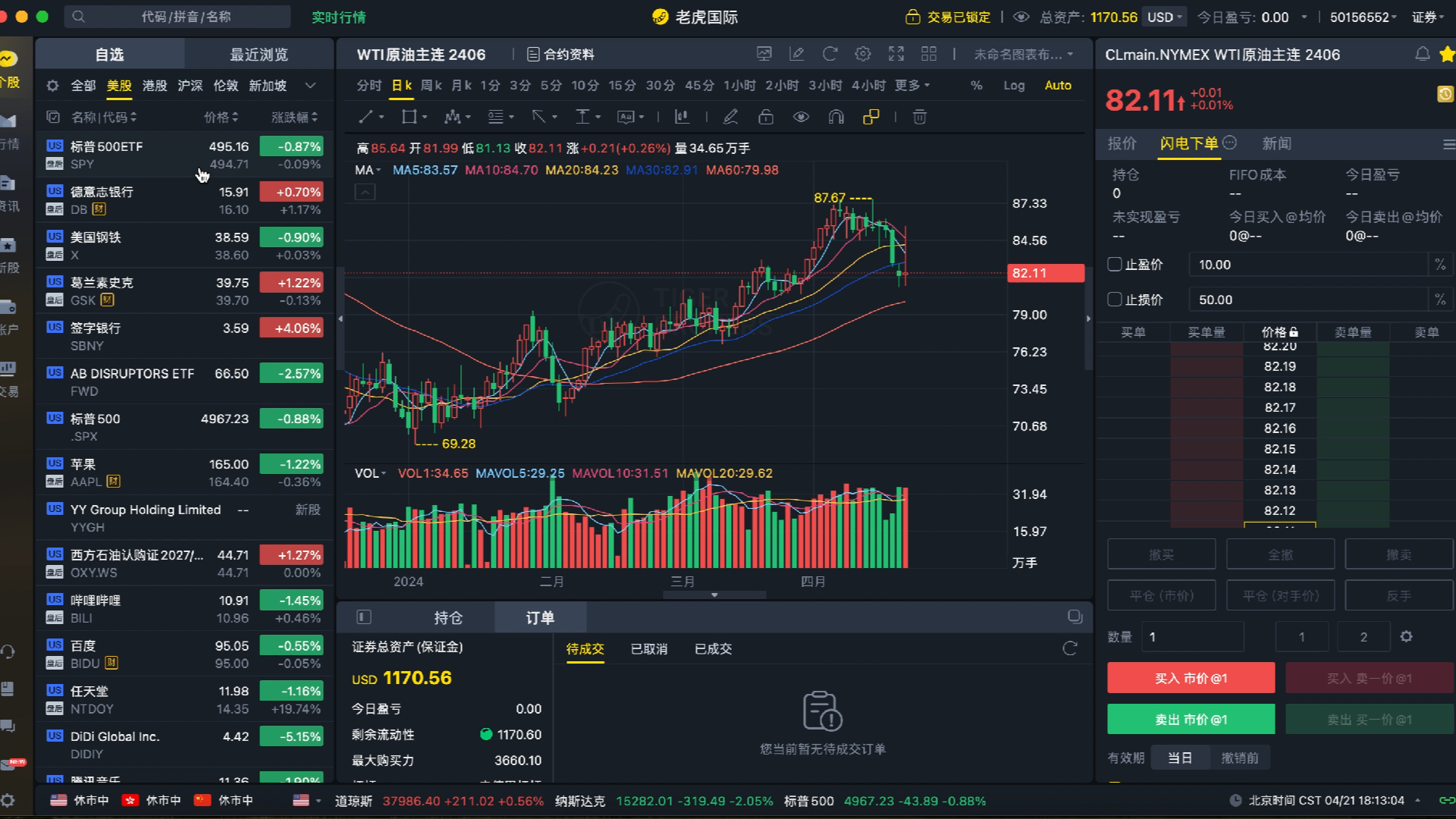Image resolution: width=1456 pixels, height=819 pixels.
Task: Toggle Log scale on the chart
Action: [1014, 86]
